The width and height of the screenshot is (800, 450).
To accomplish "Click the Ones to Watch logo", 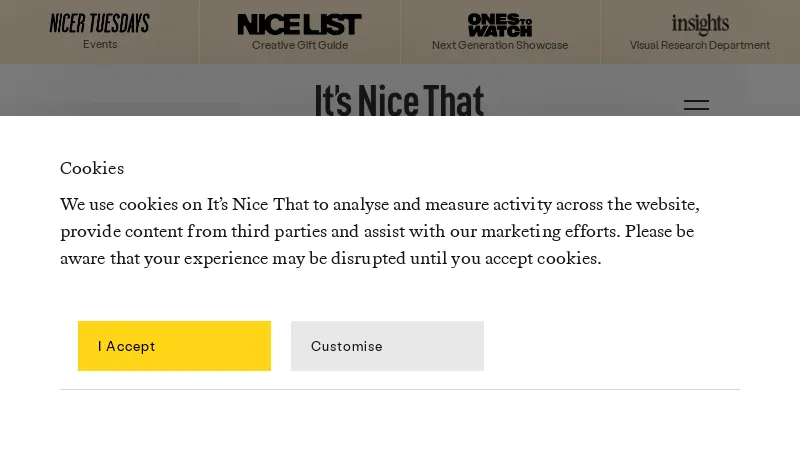I will (500, 24).
